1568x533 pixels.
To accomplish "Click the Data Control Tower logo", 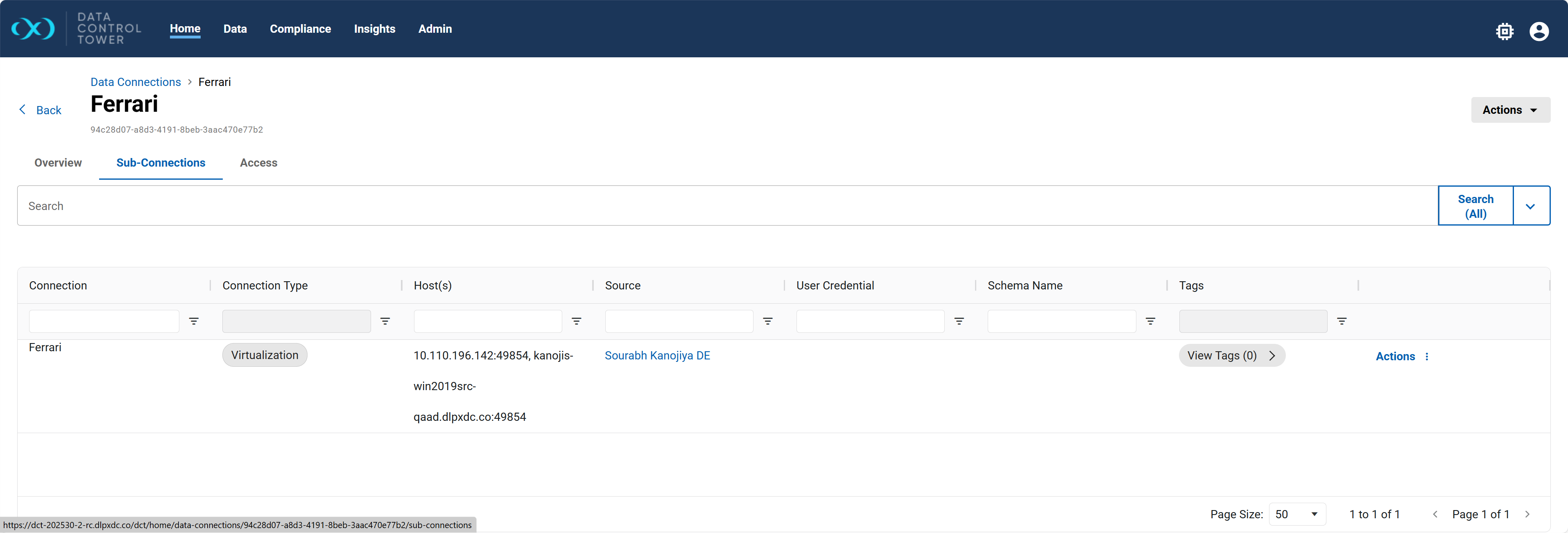I will tap(76, 29).
